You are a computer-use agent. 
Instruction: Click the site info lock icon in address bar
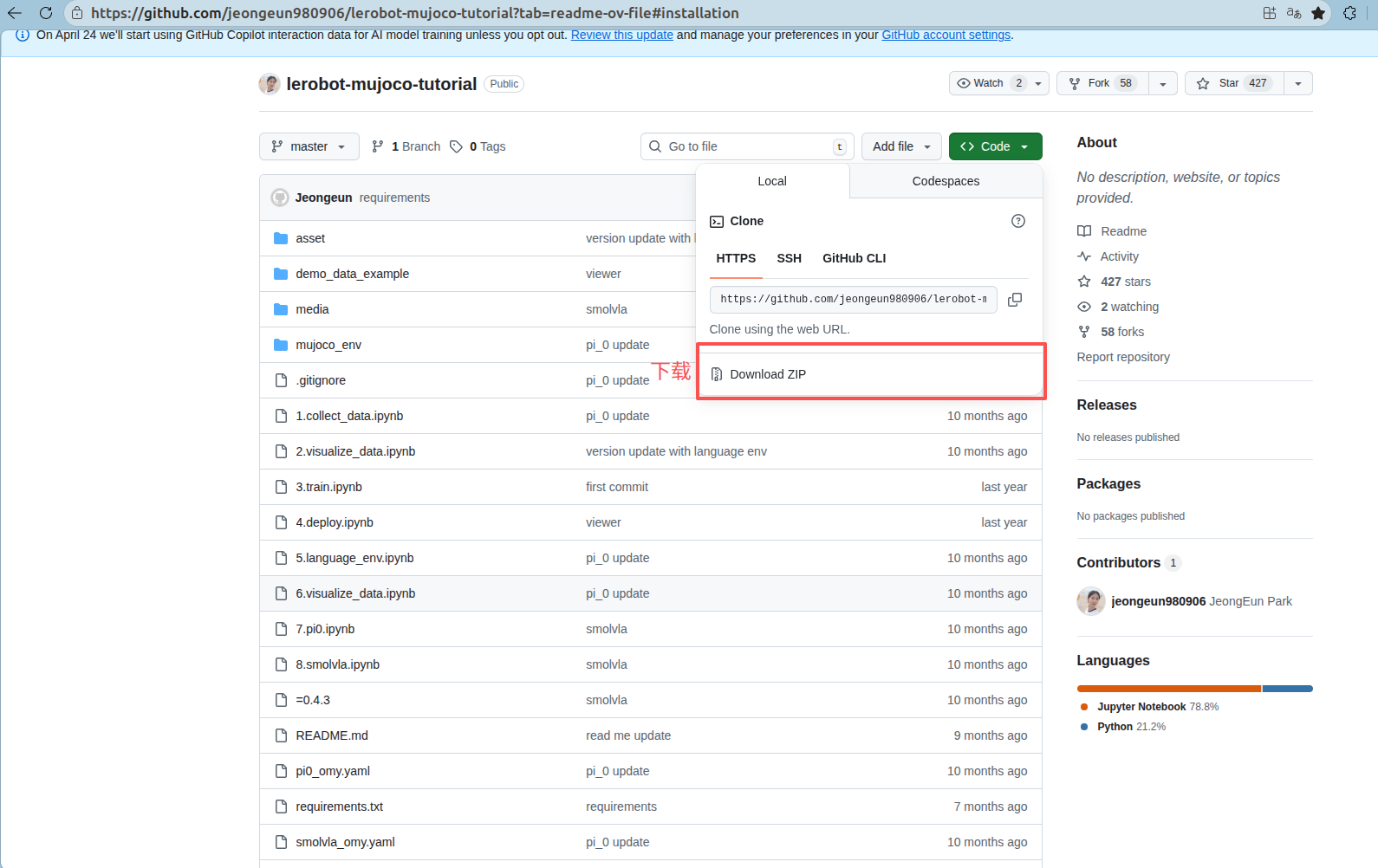77,13
